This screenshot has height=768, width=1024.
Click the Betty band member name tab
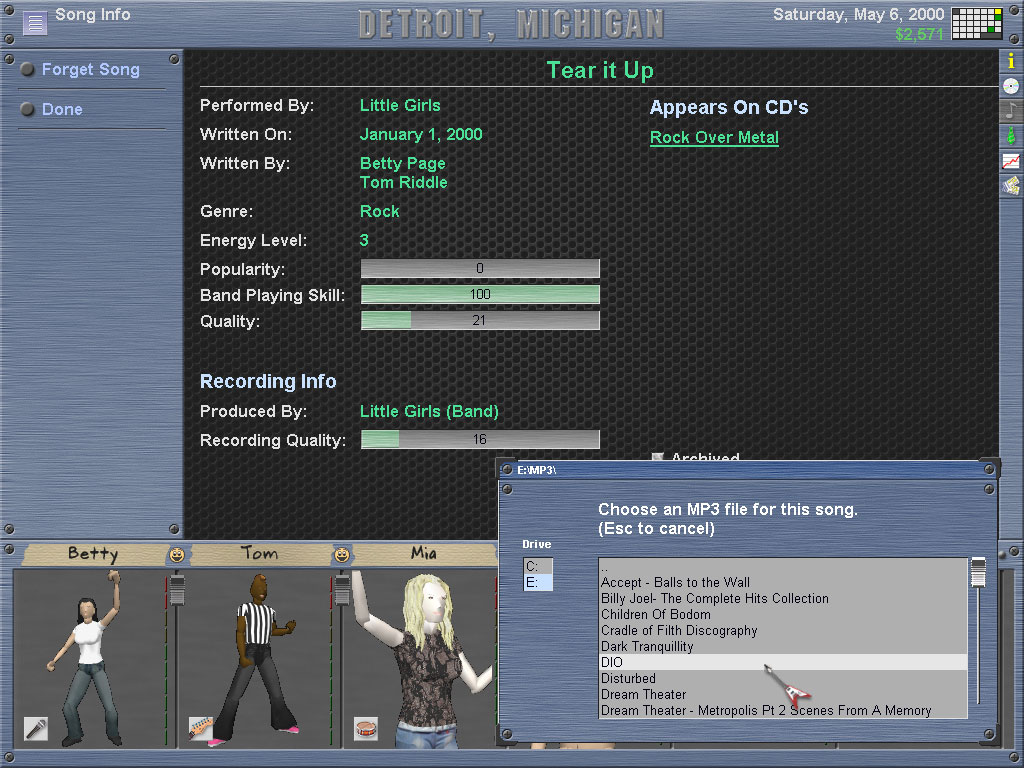(93, 554)
